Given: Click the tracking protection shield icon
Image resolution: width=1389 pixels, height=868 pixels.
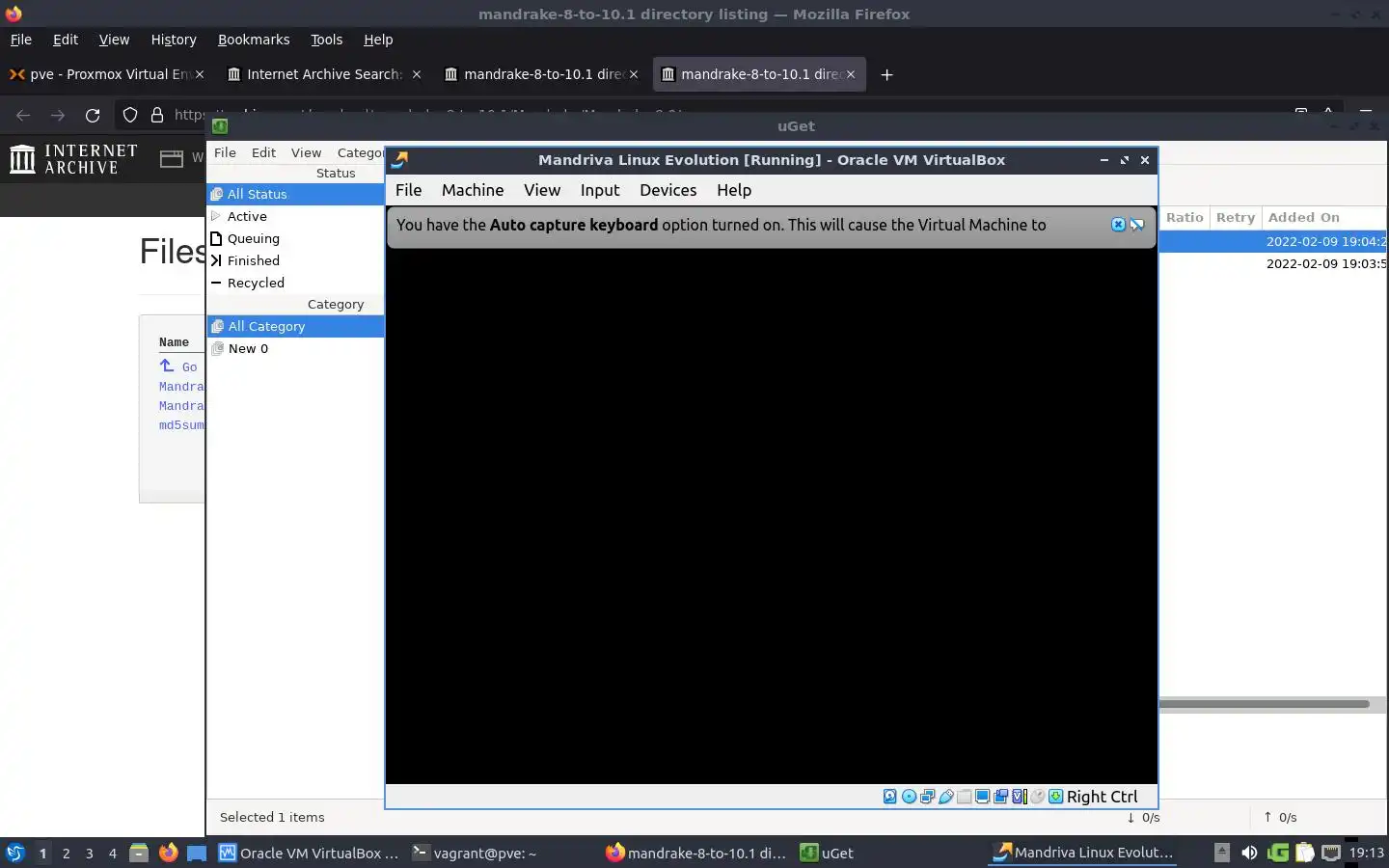Looking at the screenshot, I should [130, 115].
